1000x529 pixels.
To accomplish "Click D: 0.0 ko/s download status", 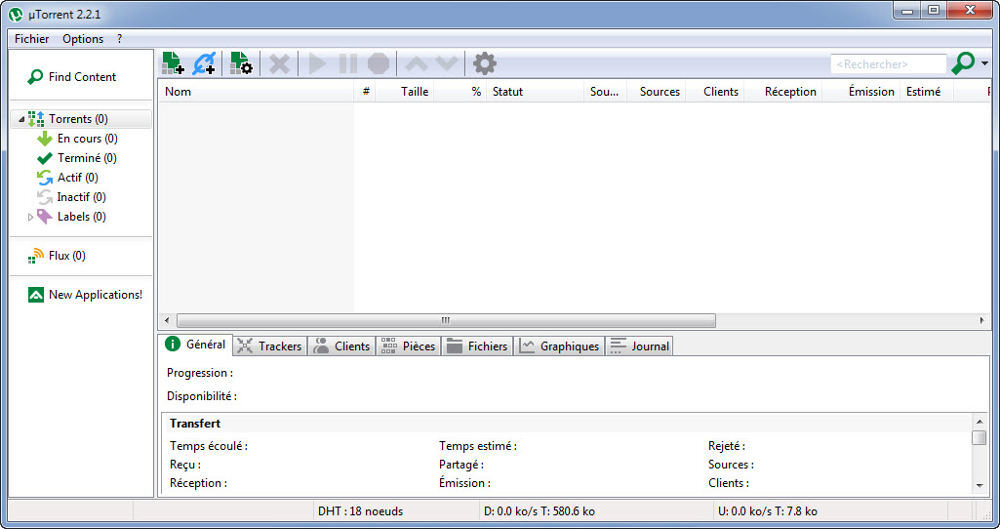I will [538, 511].
